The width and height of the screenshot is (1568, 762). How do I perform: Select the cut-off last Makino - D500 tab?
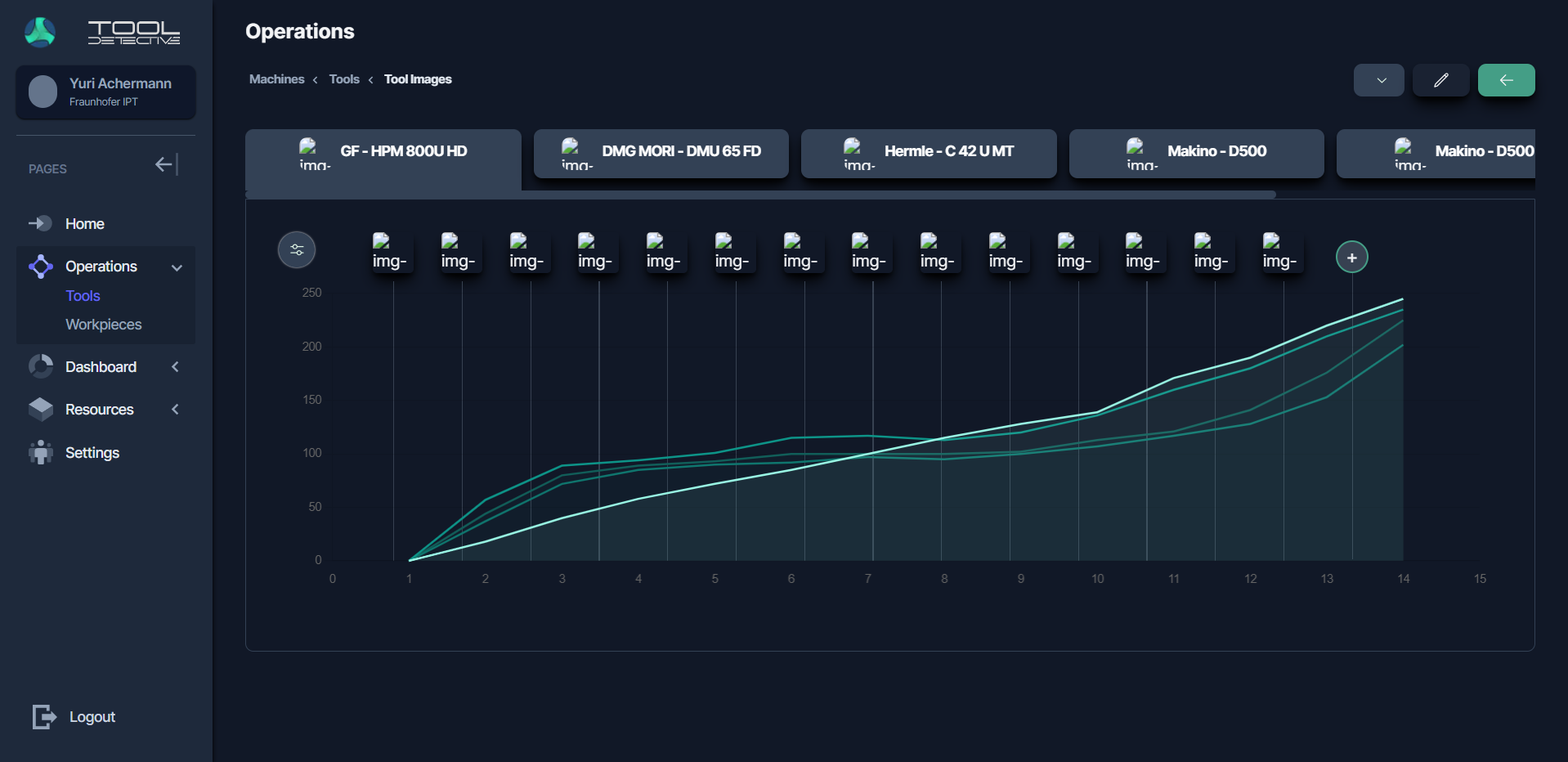point(1436,153)
